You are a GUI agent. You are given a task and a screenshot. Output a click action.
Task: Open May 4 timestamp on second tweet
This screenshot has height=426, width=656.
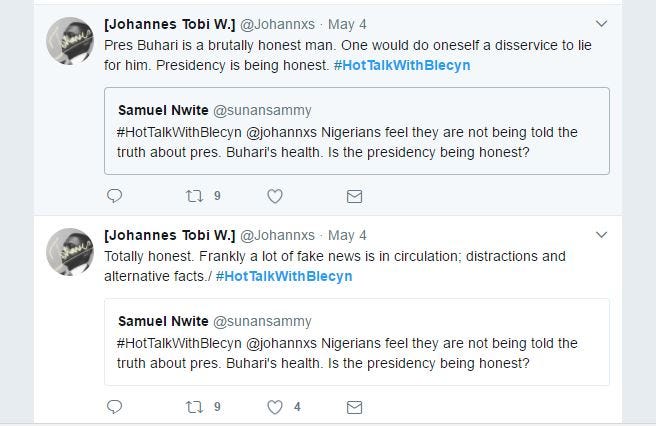pos(347,236)
